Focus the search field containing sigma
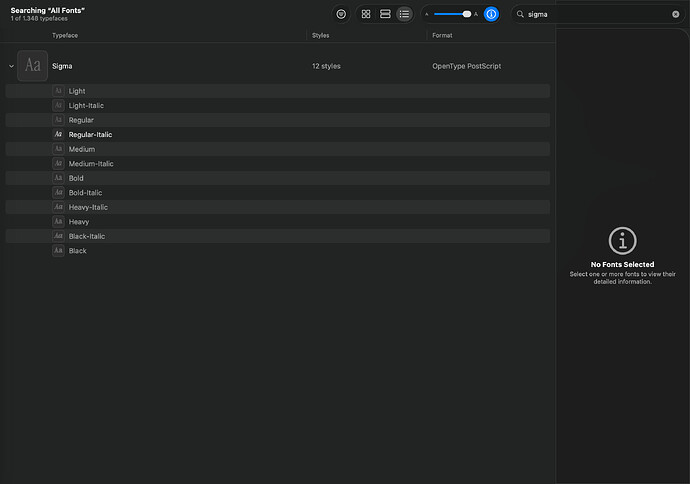Screen dimensions: 690x484 pos(598,14)
